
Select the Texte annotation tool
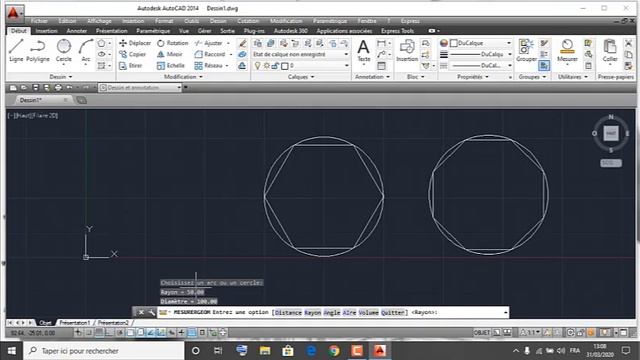pos(363,51)
